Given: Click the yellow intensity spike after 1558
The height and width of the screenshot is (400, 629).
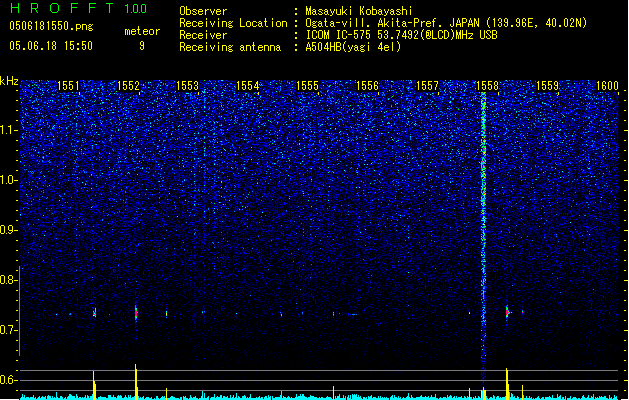Looking at the screenshot, I should (507, 384).
